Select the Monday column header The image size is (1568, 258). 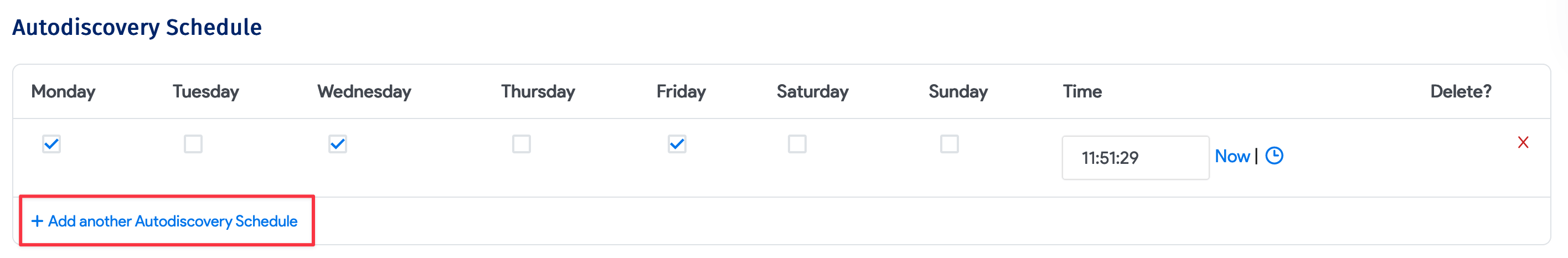point(63,92)
